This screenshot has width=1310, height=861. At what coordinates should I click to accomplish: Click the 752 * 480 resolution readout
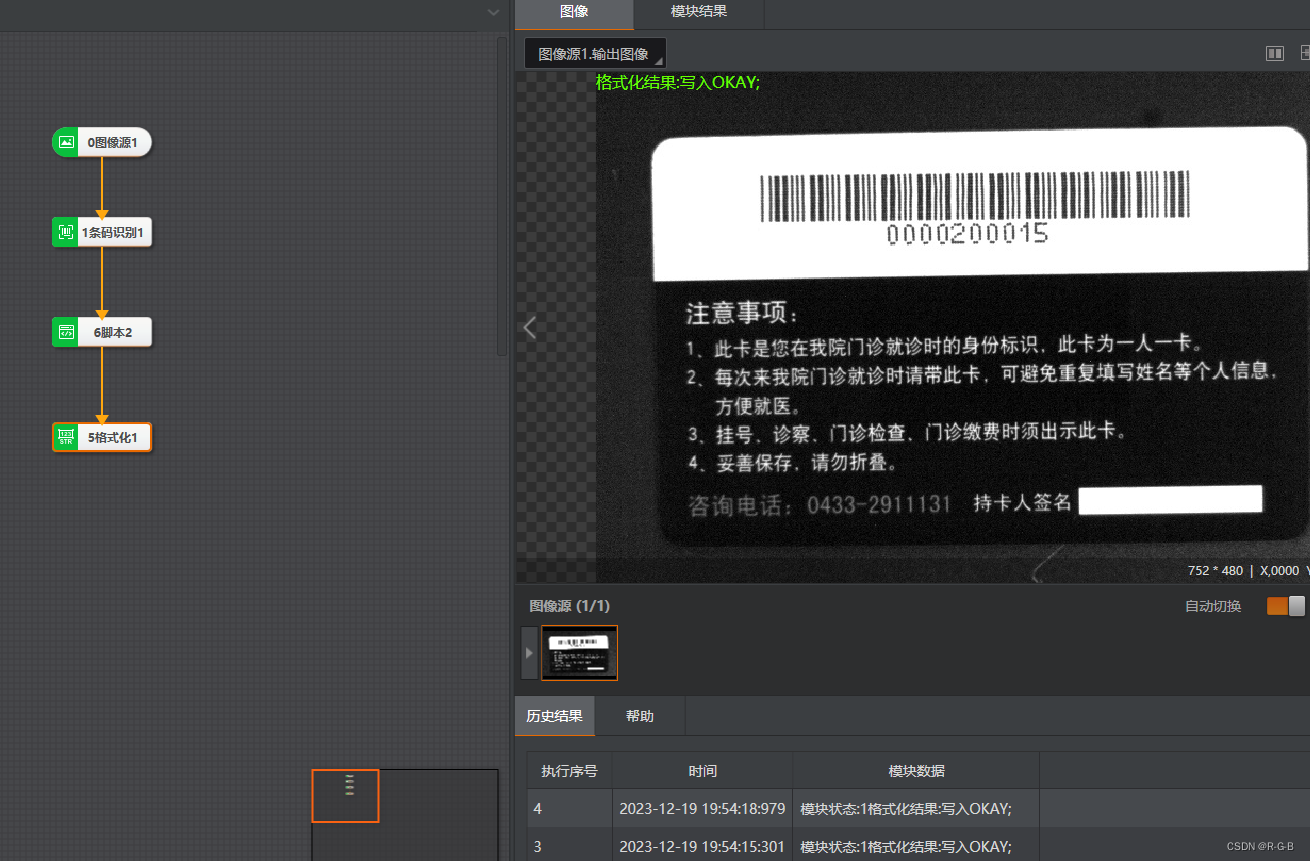point(1215,570)
